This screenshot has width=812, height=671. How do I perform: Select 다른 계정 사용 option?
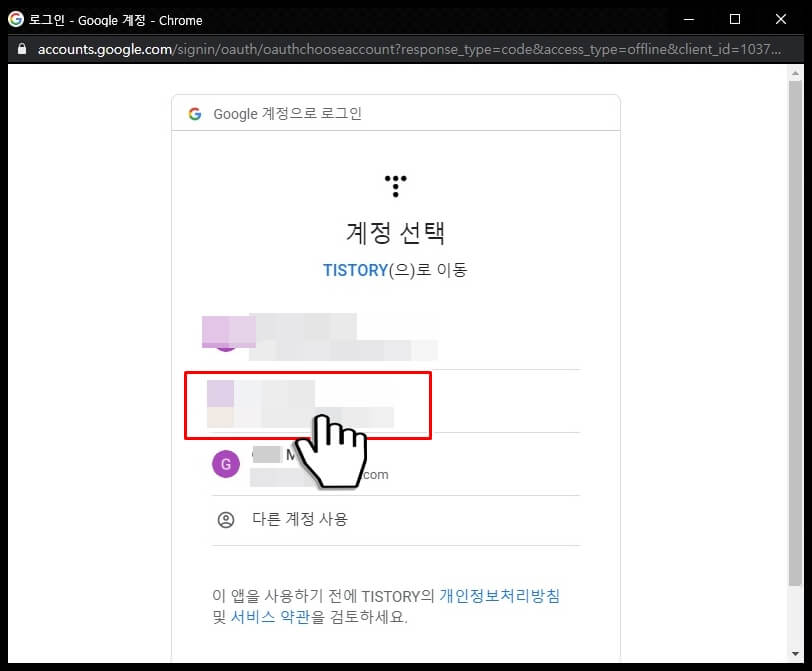(x=396, y=519)
